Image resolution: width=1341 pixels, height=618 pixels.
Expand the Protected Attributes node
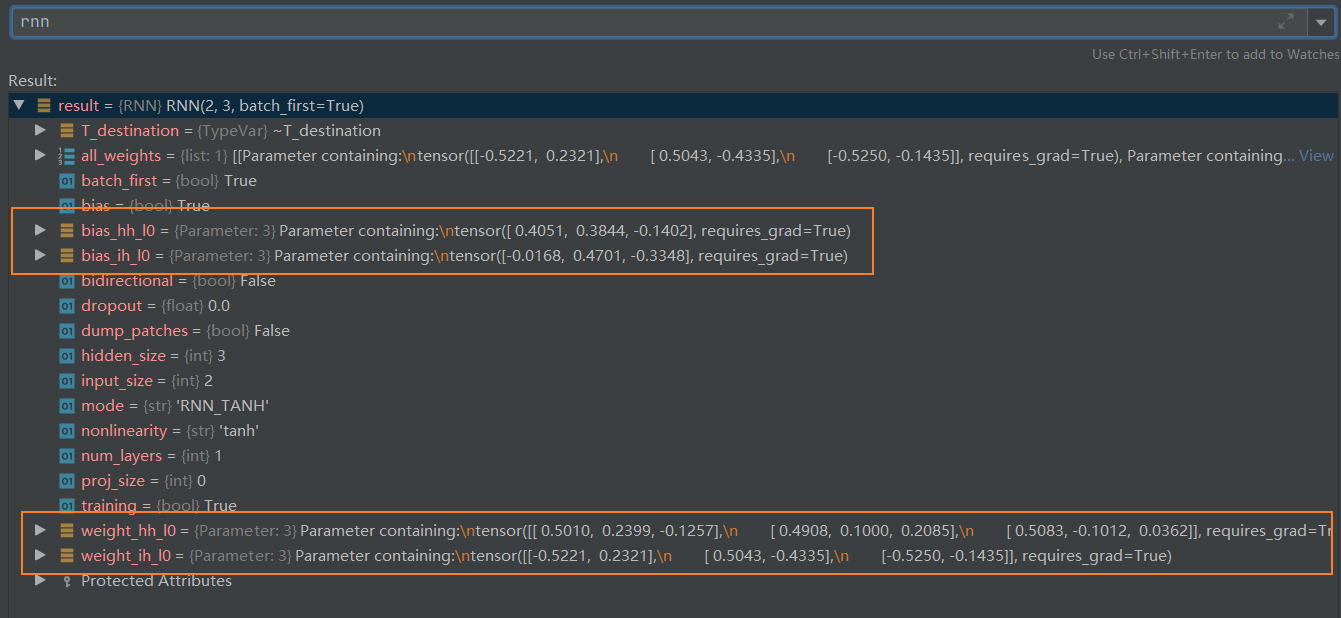[x=40, y=580]
